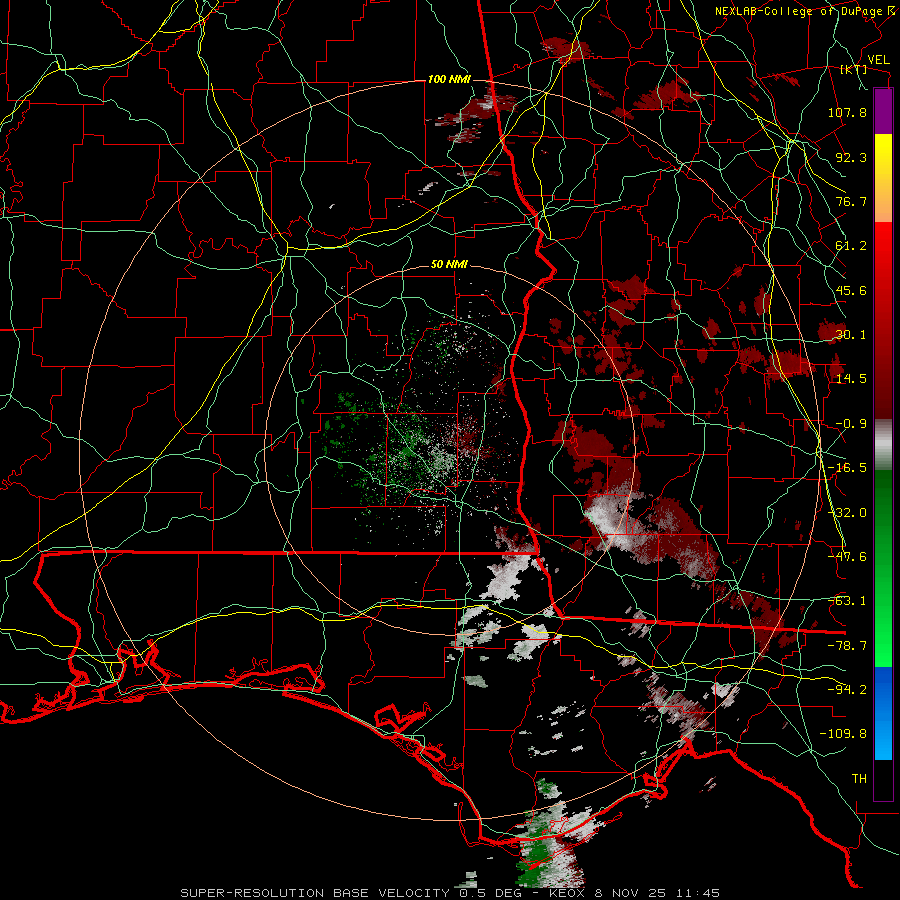Select the -47.6 legend value
The width and height of the screenshot is (900, 900).
847,557
